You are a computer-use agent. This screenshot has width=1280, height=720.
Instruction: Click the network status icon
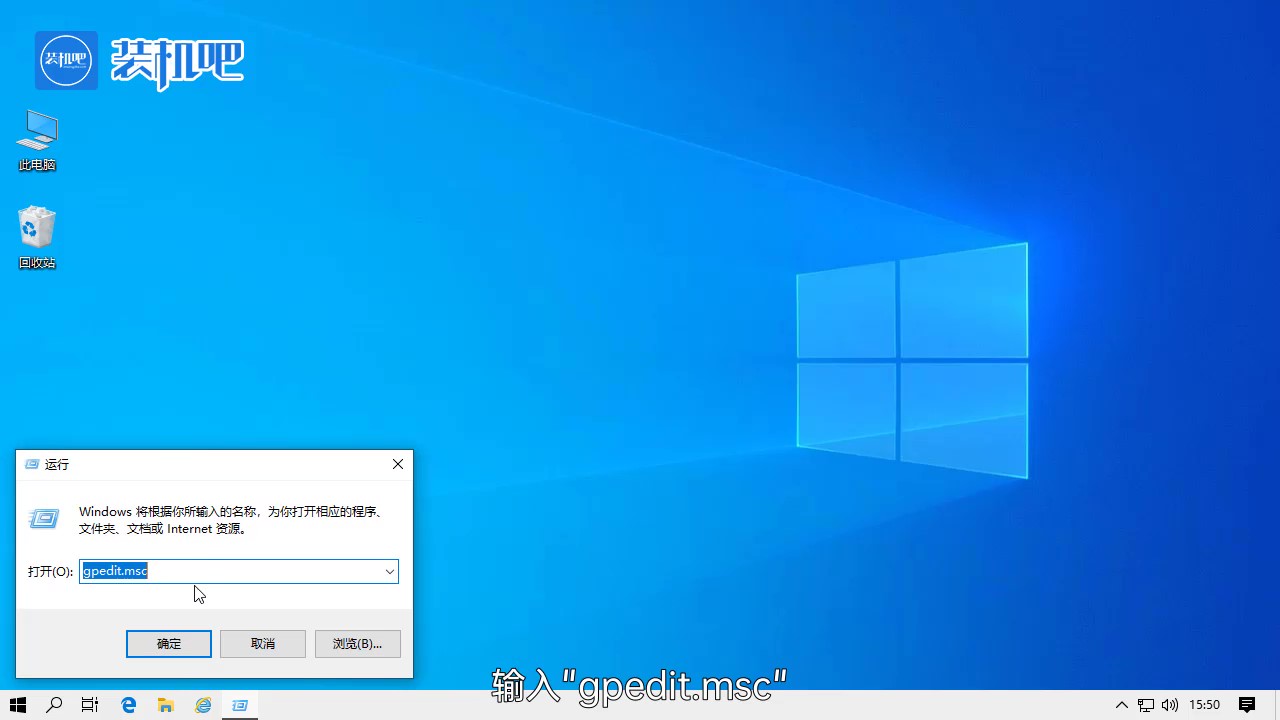[x=1146, y=705]
